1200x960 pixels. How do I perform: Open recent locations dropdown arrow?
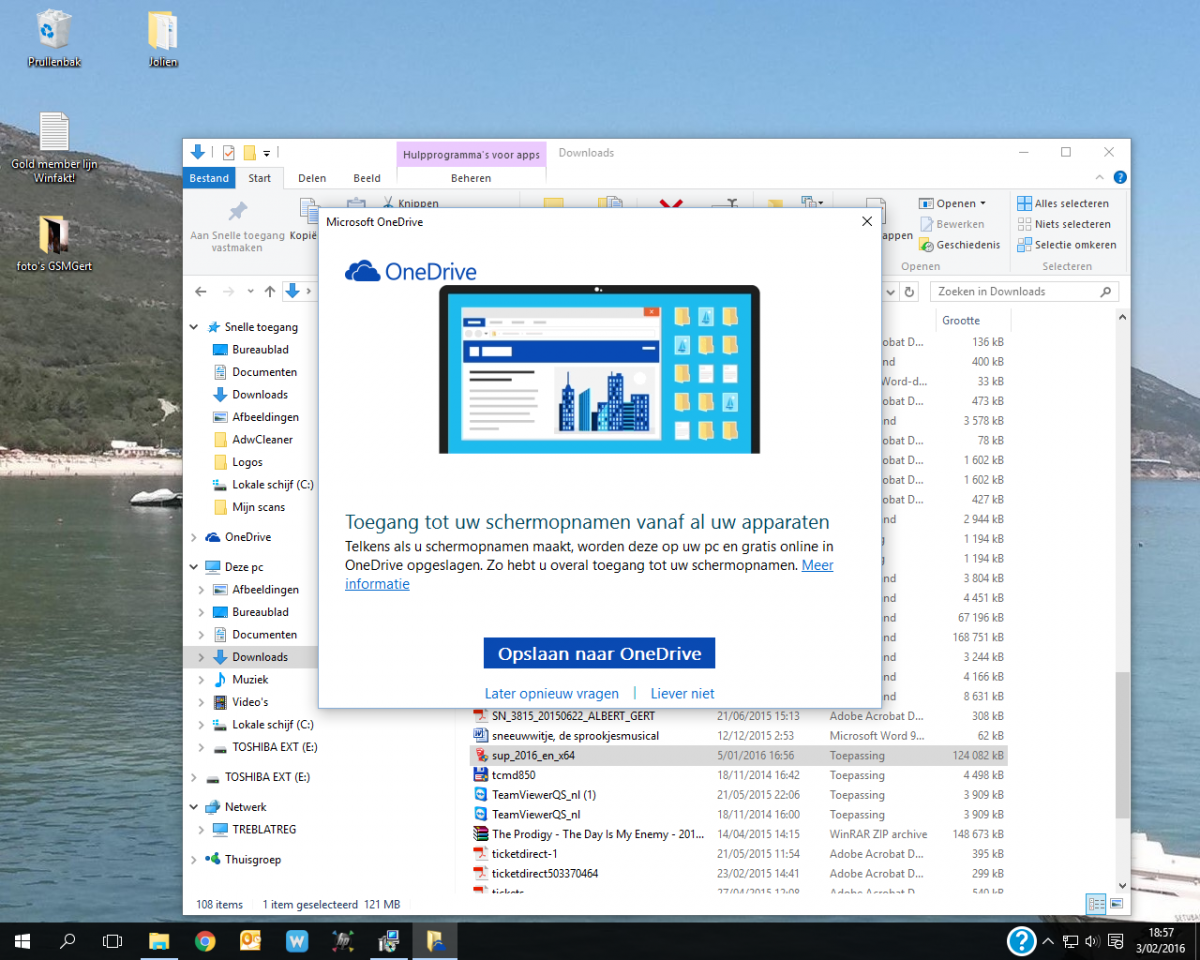(x=249, y=292)
